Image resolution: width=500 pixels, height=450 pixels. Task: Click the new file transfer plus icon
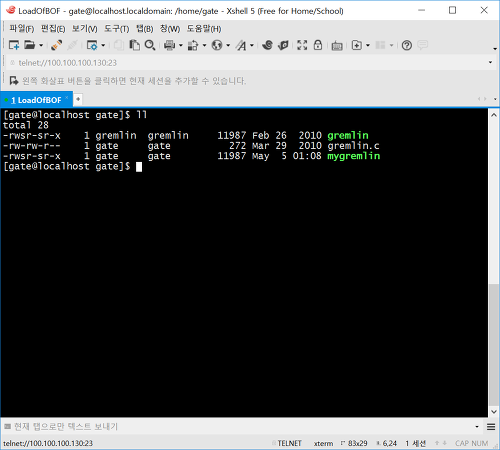tap(357, 45)
